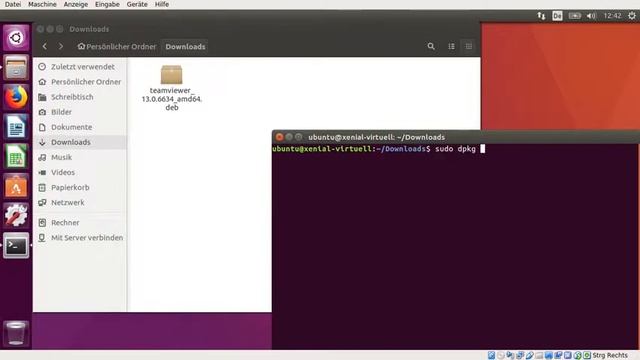This screenshot has width=640, height=360.
Task: Open the sound volume indicator
Action: coord(591,16)
